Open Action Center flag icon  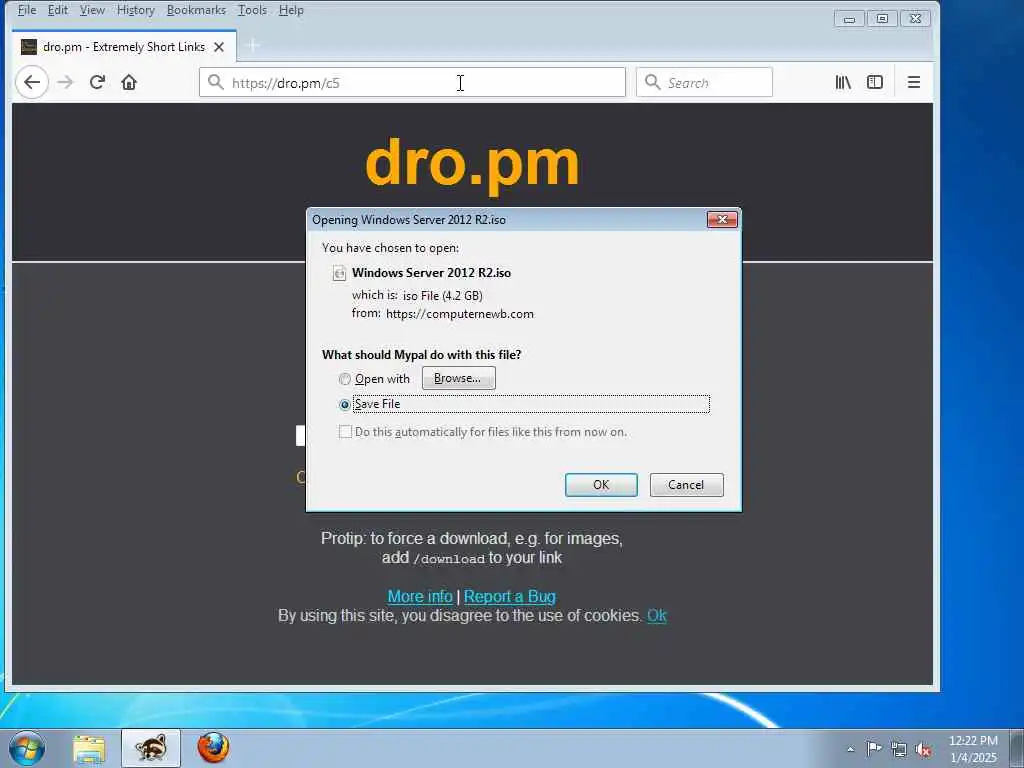873,748
